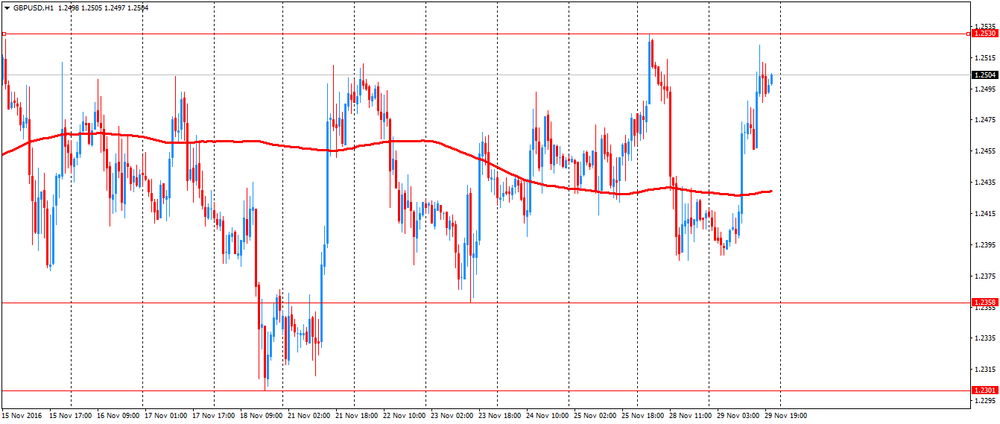Click the 16 Nov 09:00 time label
The height and width of the screenshot is (424, 1000).
pyautogui.click(x=117, y=415)
